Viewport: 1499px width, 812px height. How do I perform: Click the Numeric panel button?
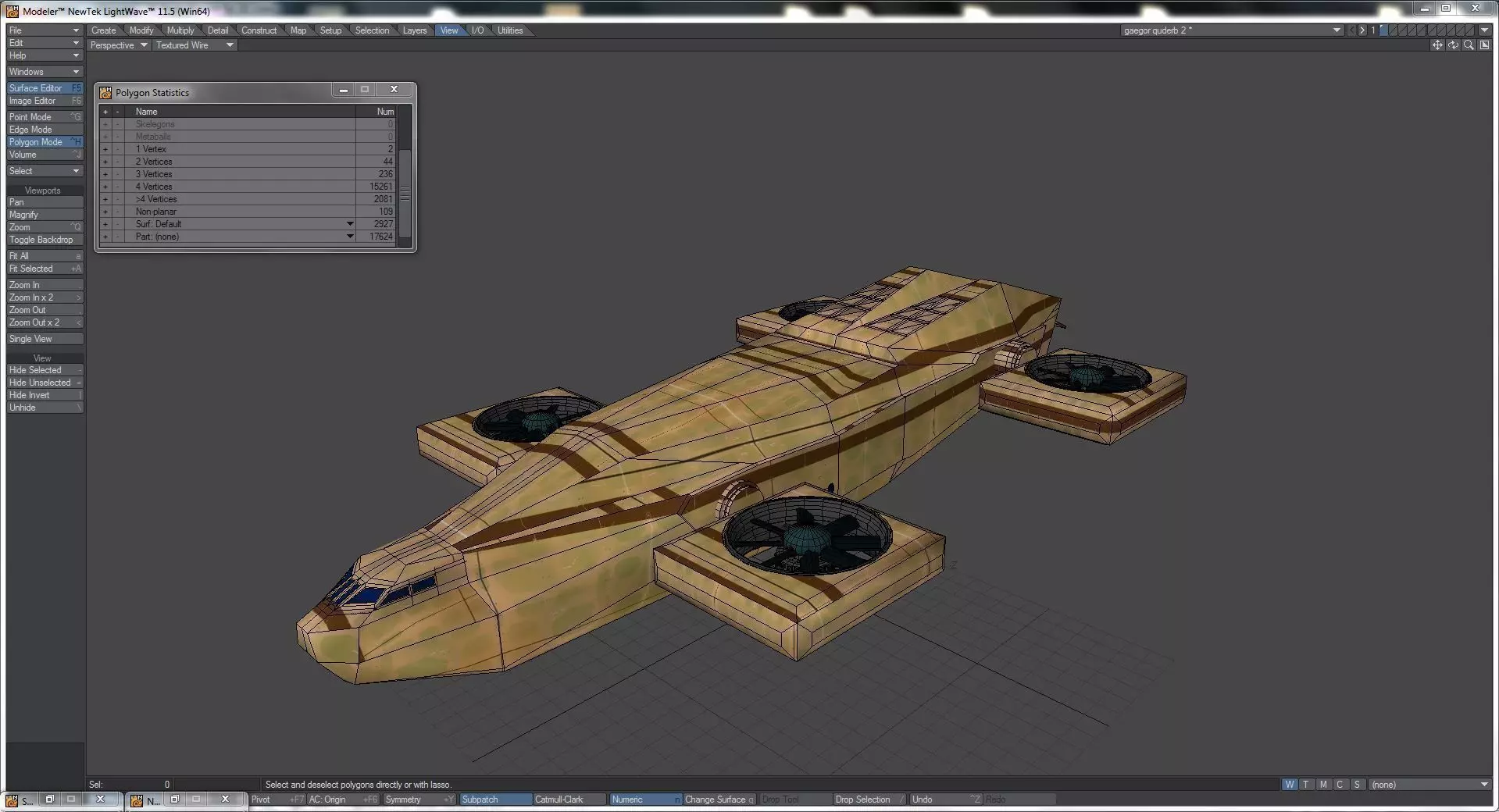pos(645,800)
